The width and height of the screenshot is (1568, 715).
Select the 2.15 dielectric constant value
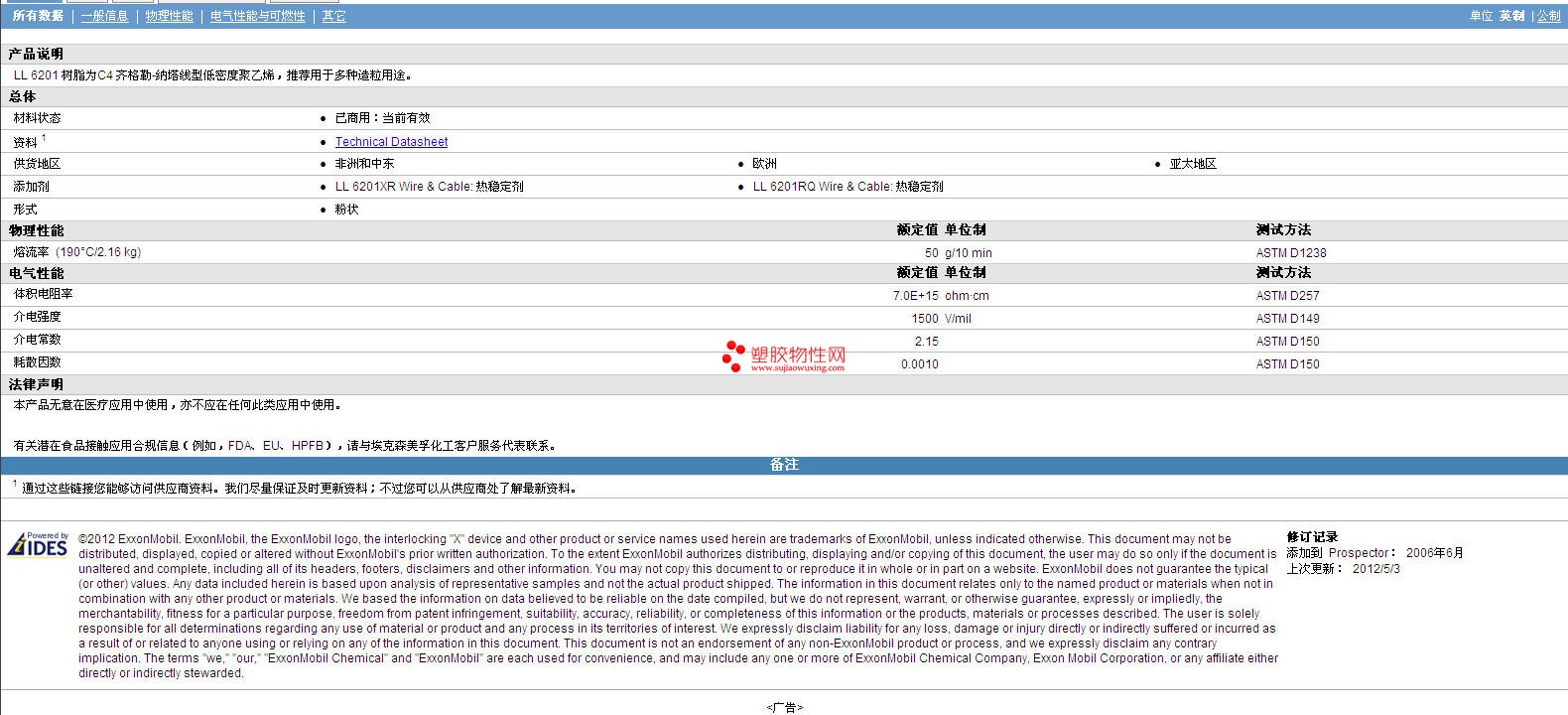tap(926, 342)
